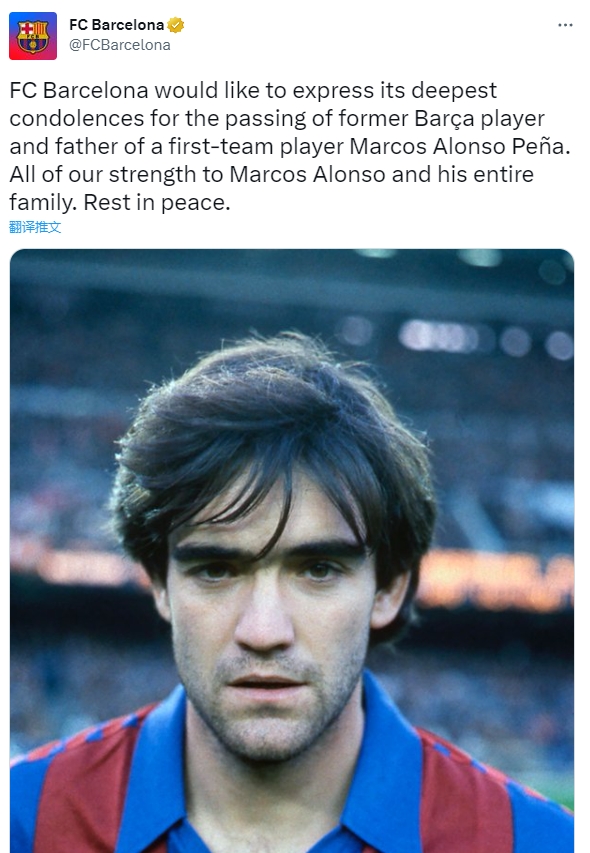Screen dimensions: 590x853
Task: Open the attached player photo
Action: click(292, 551)
